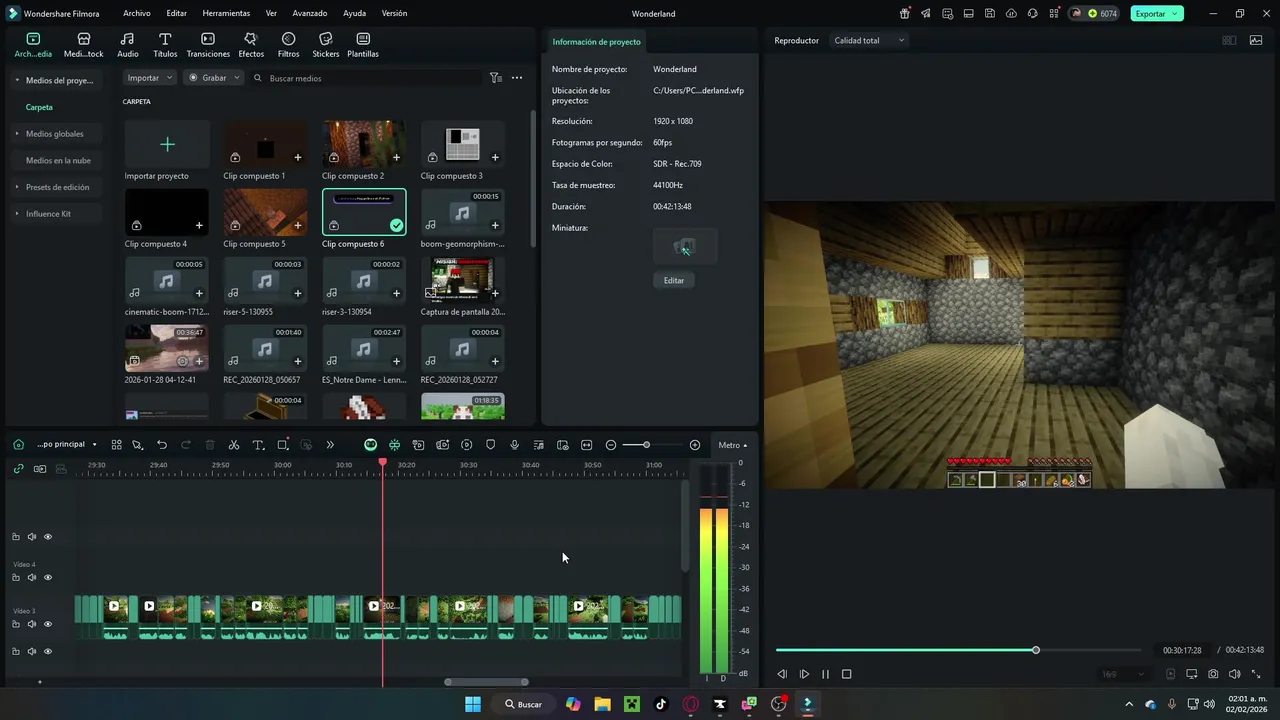Screen dimensions: 1280x720
Task: Click the cloud upload icon in title bar
Action: point(1011,14)
